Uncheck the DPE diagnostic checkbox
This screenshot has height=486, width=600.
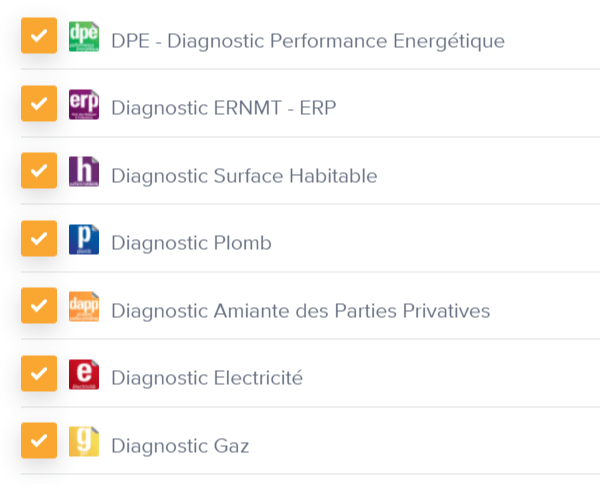click(x=39, y=36)
